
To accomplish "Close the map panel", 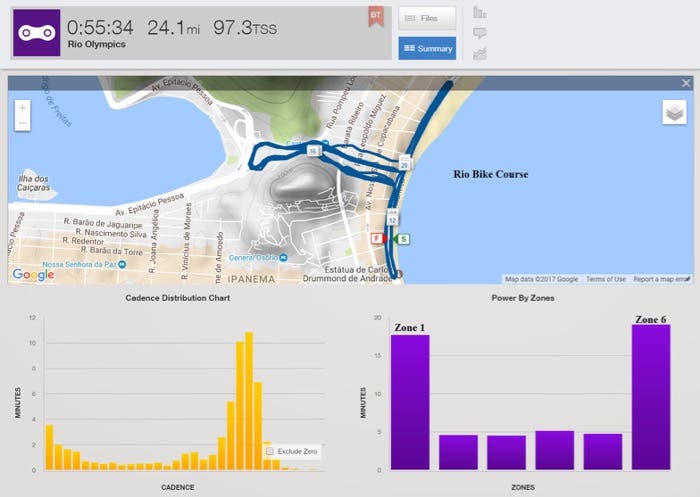I will (686, 83).
